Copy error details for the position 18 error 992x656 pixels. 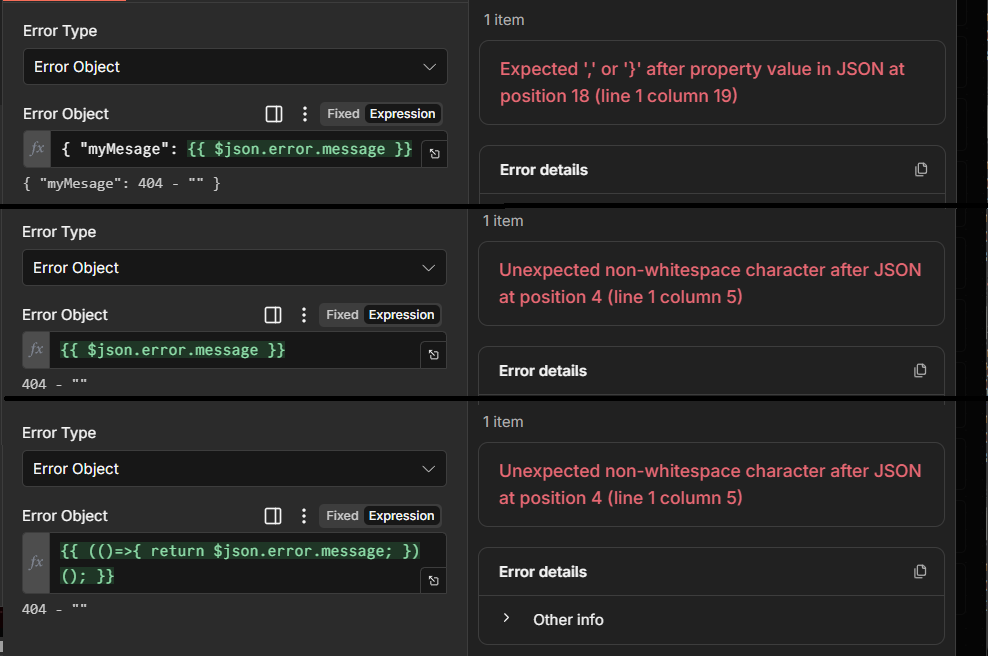tap(921, 169)
